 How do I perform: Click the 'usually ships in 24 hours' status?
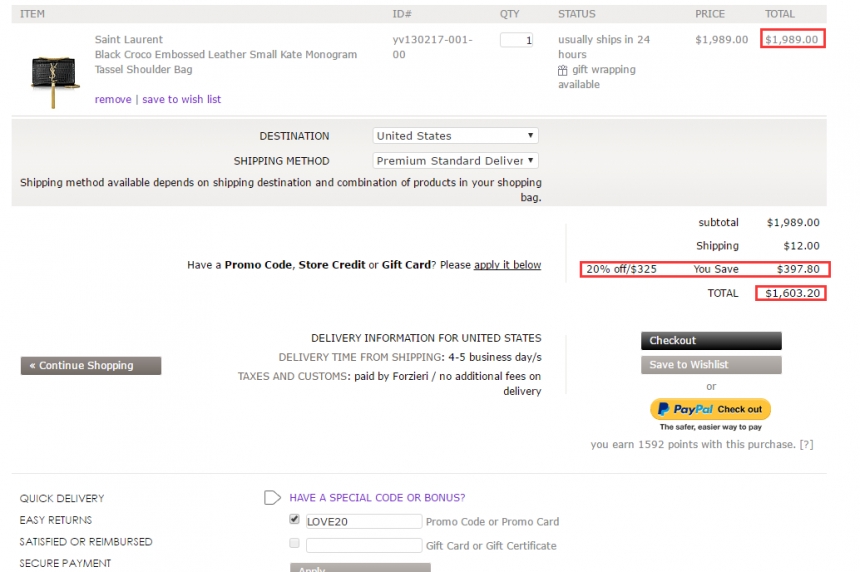point(604,47)
